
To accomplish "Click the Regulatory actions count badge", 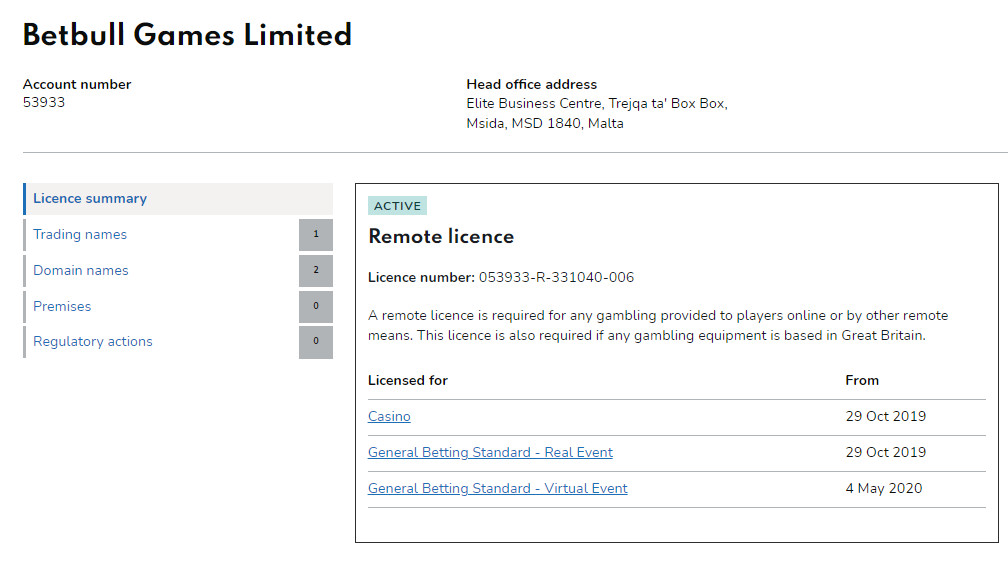I will click(316, 342).
